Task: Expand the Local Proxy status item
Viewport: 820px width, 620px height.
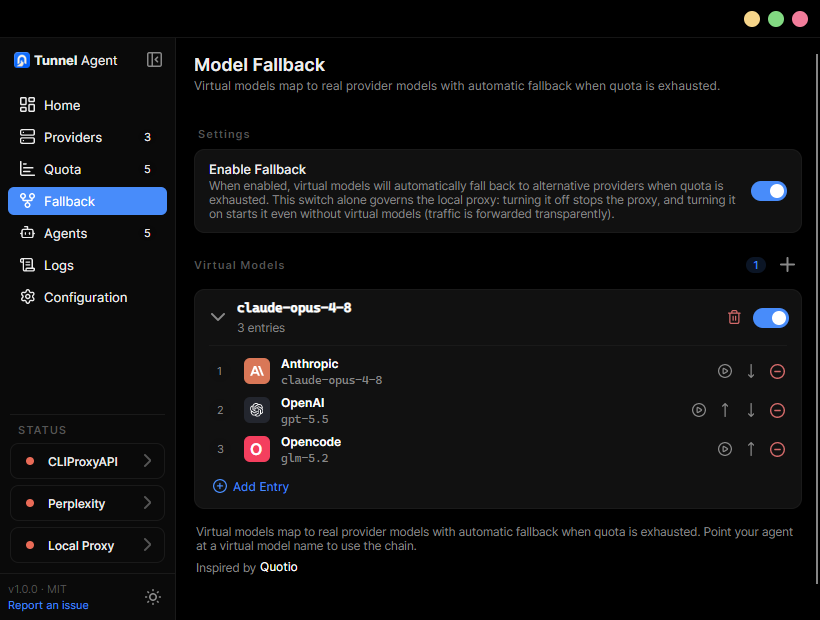Action: click(x=87, y=545)
